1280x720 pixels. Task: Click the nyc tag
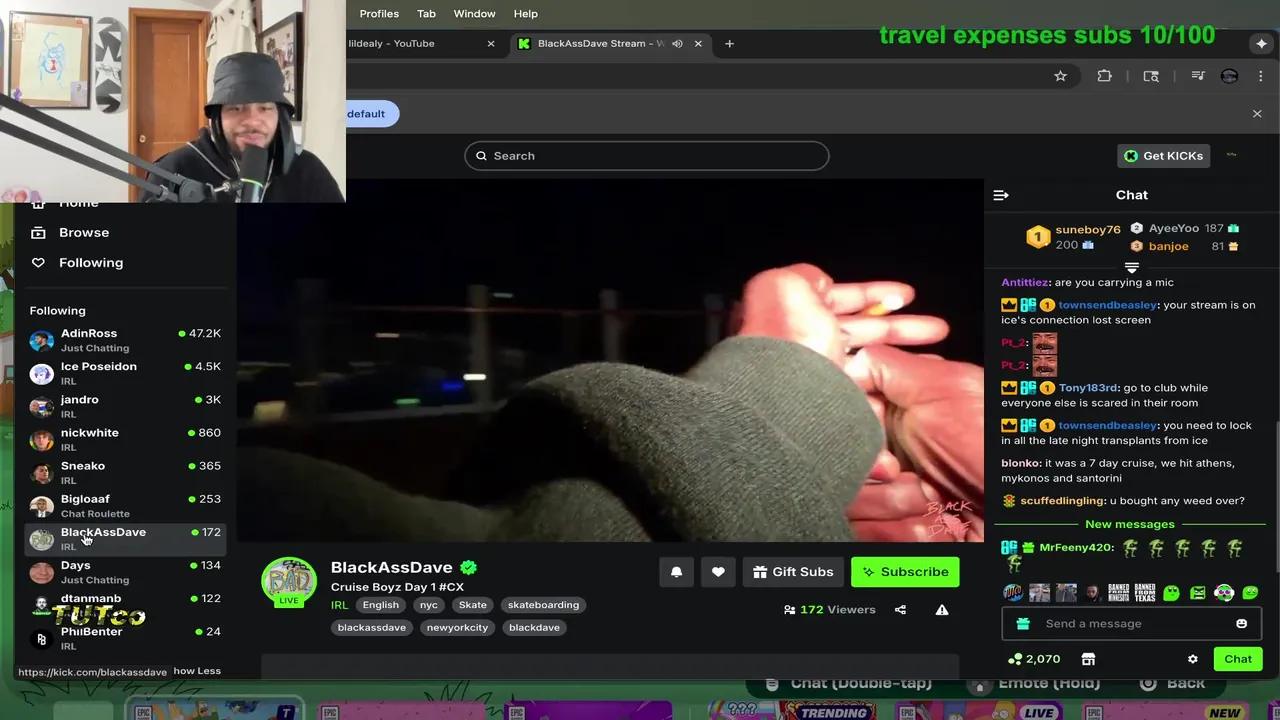(x=429, y=605)
